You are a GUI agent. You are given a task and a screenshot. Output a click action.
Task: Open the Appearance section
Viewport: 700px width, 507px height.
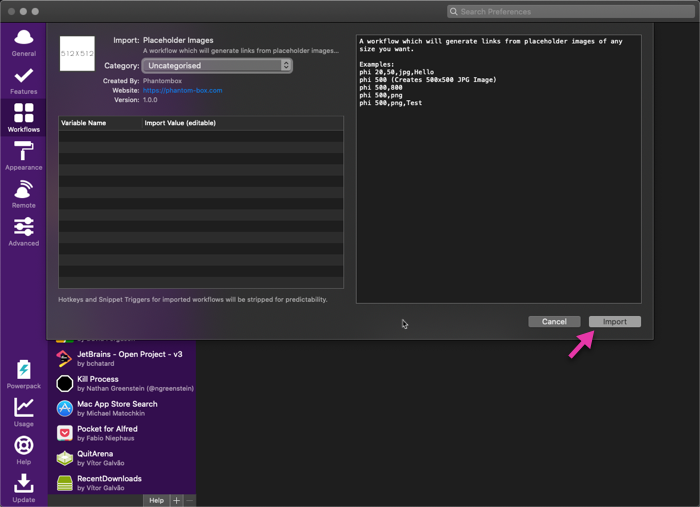(x=24, y=156)
